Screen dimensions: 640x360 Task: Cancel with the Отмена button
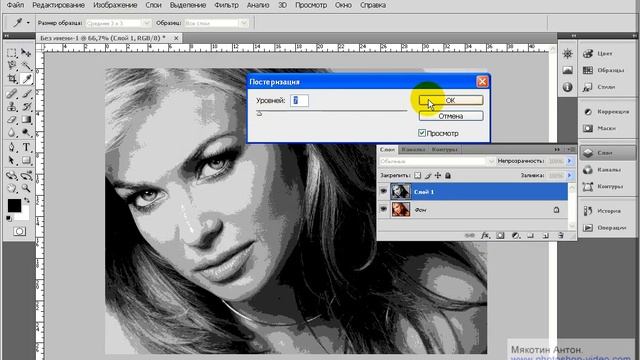pyautogui.click(x=451, y=116)
